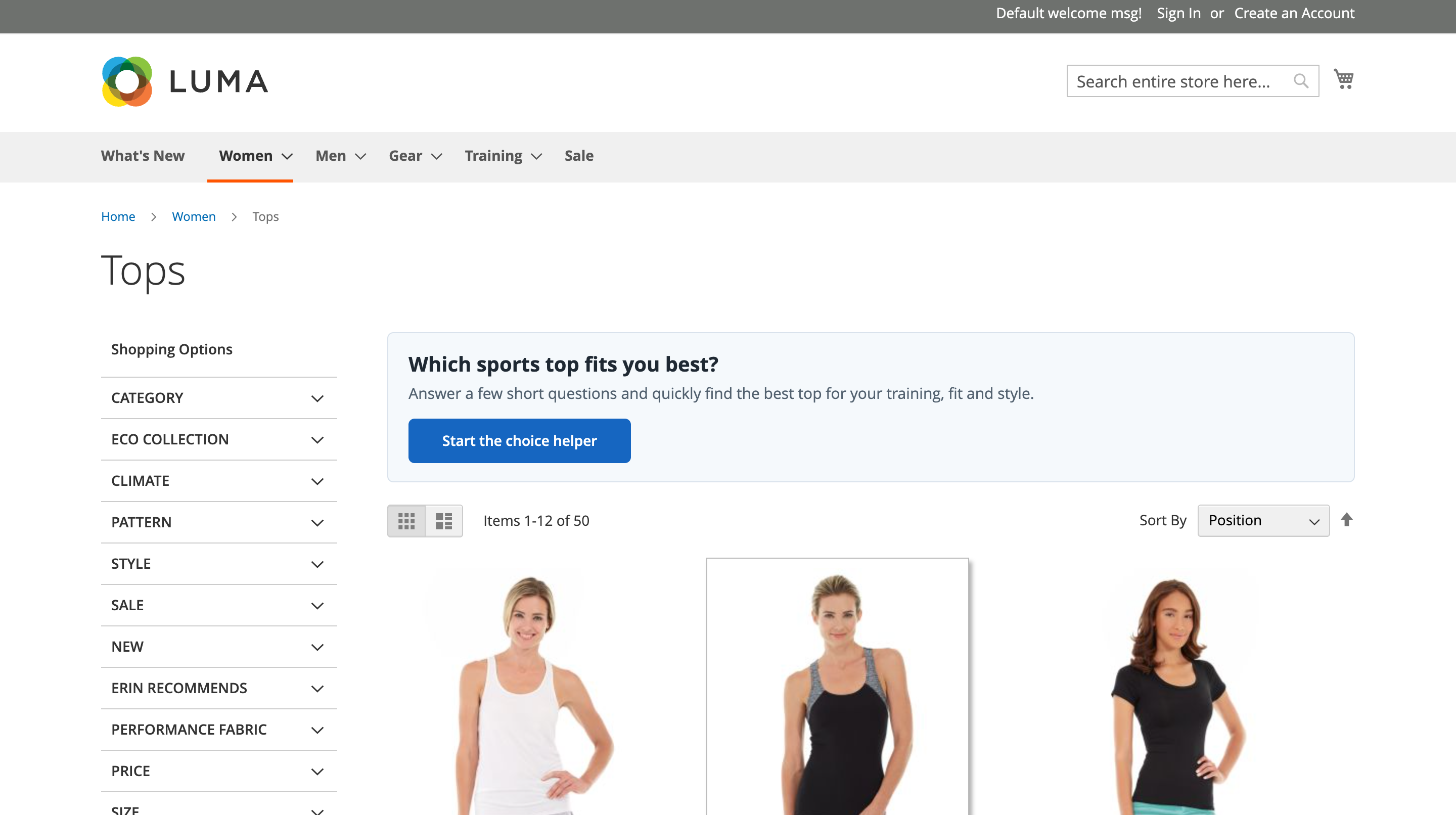Expand the NEW filter
This screenshot has width=1456, height=815.
[219, 647]
